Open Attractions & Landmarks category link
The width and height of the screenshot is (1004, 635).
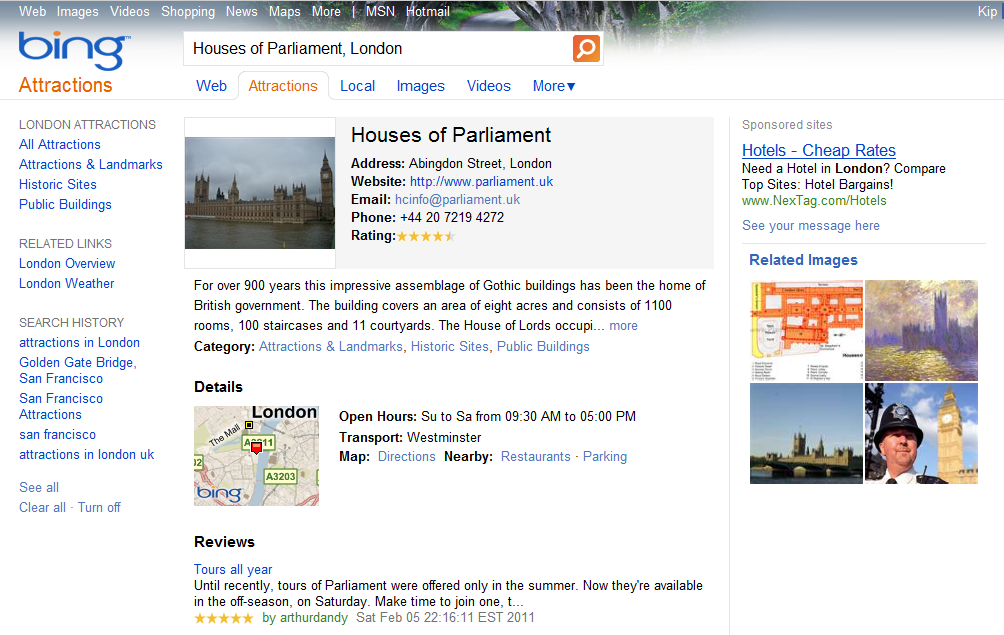[331, 347]
